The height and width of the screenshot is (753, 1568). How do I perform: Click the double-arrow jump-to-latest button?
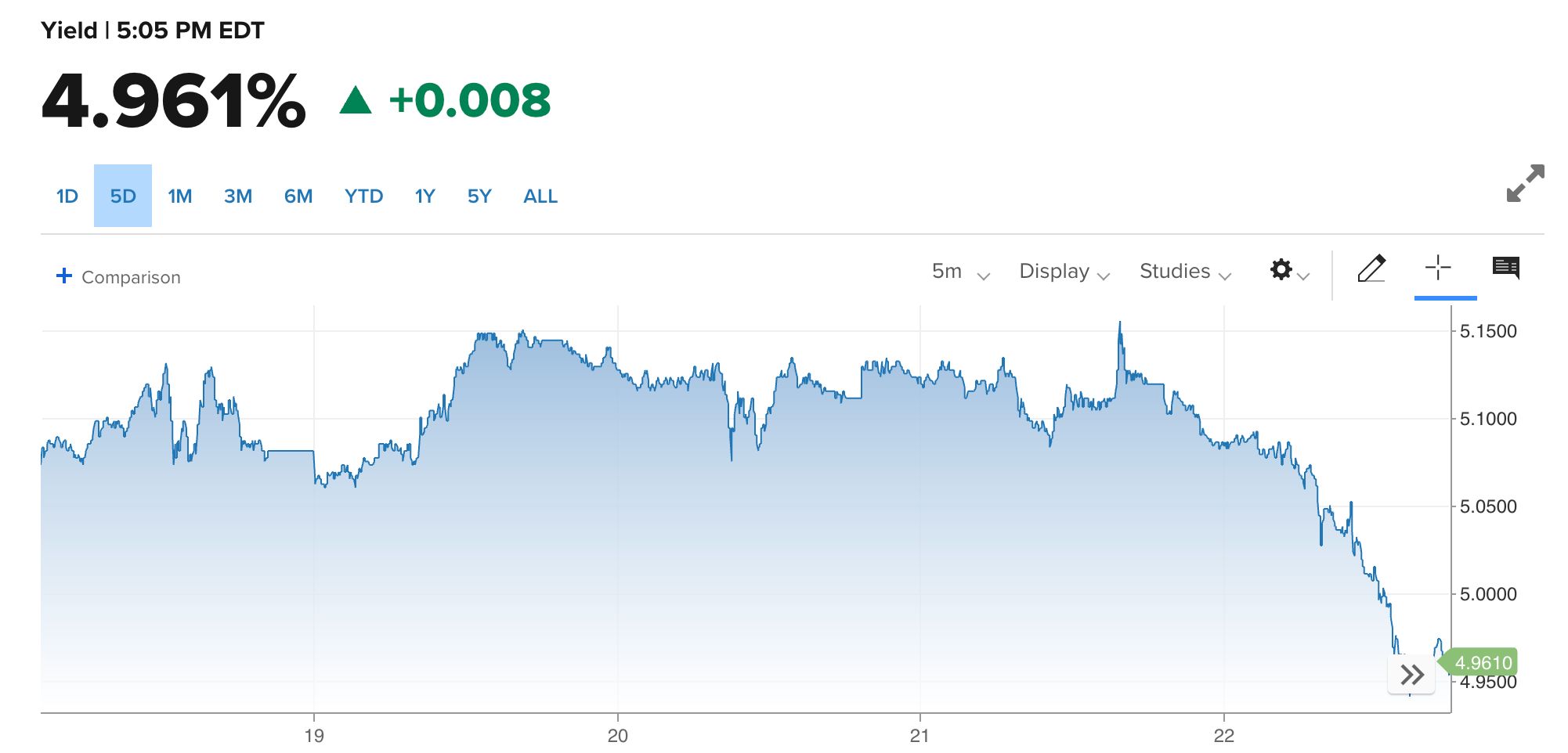tap(1411, 675)
